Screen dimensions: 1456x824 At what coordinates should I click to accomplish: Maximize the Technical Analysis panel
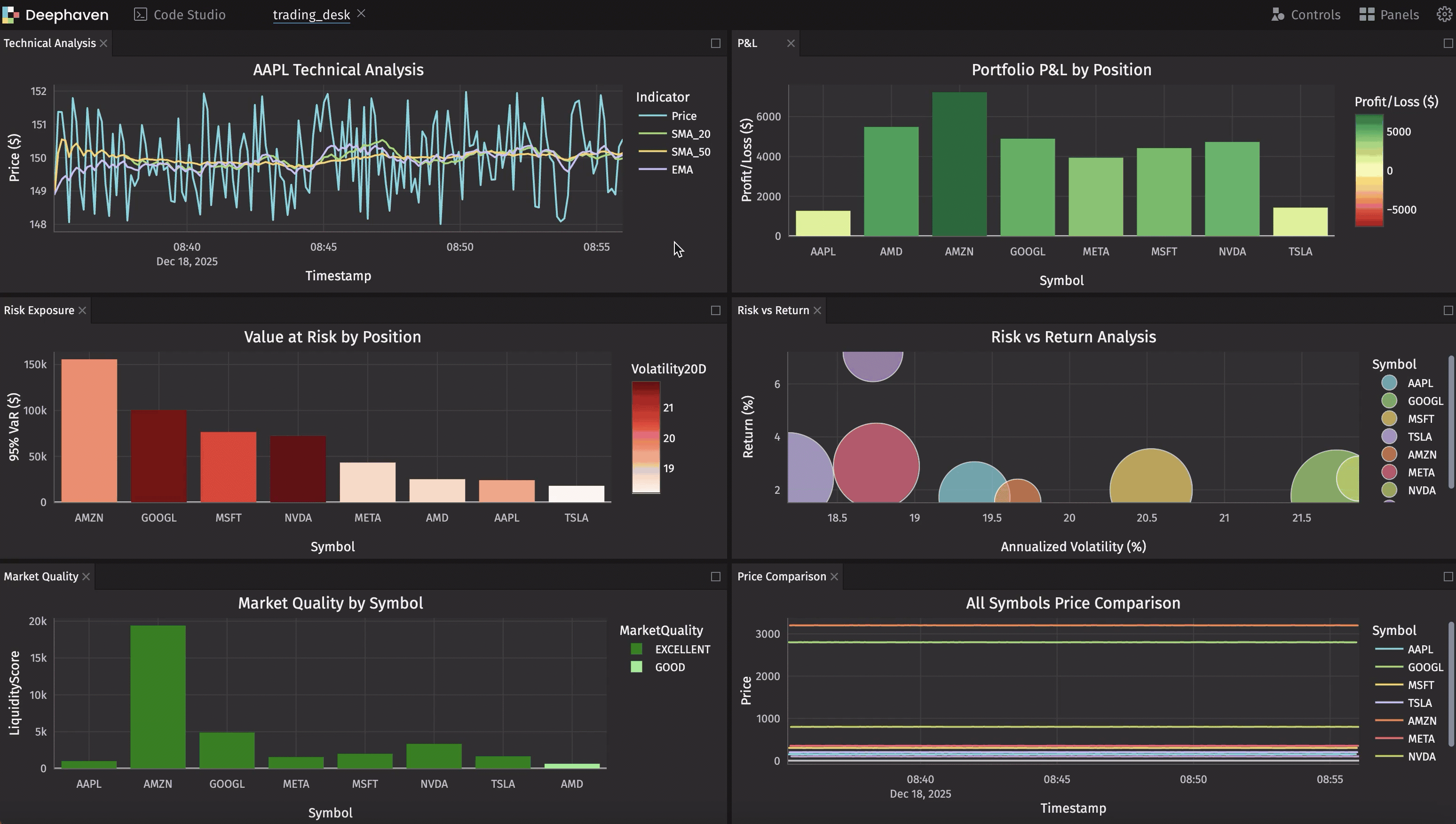click(x=715, y=44)
